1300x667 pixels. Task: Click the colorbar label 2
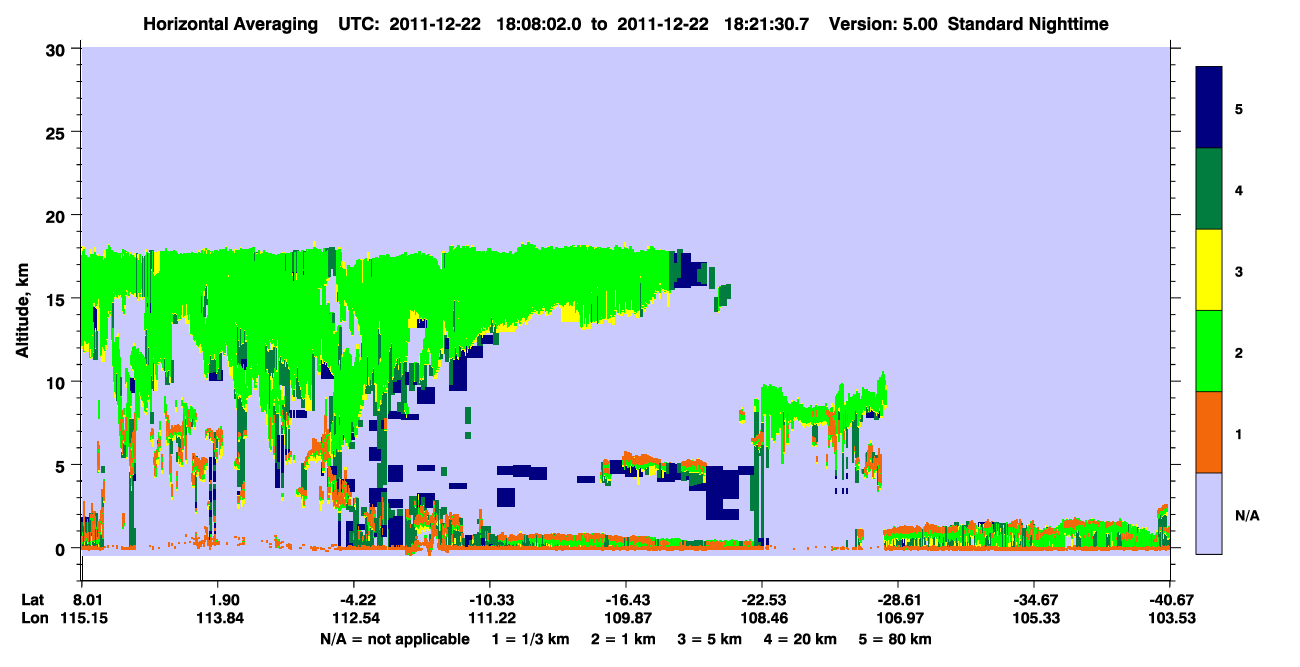click(x=1239, y=351)
